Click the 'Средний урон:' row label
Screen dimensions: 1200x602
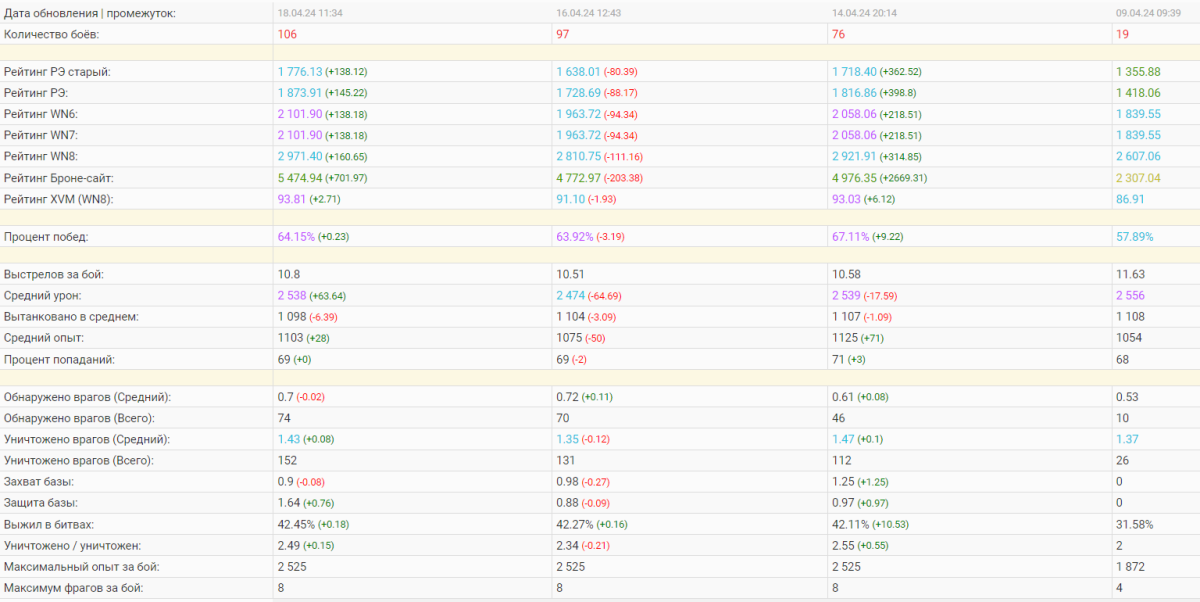click(x=43, y=296)
